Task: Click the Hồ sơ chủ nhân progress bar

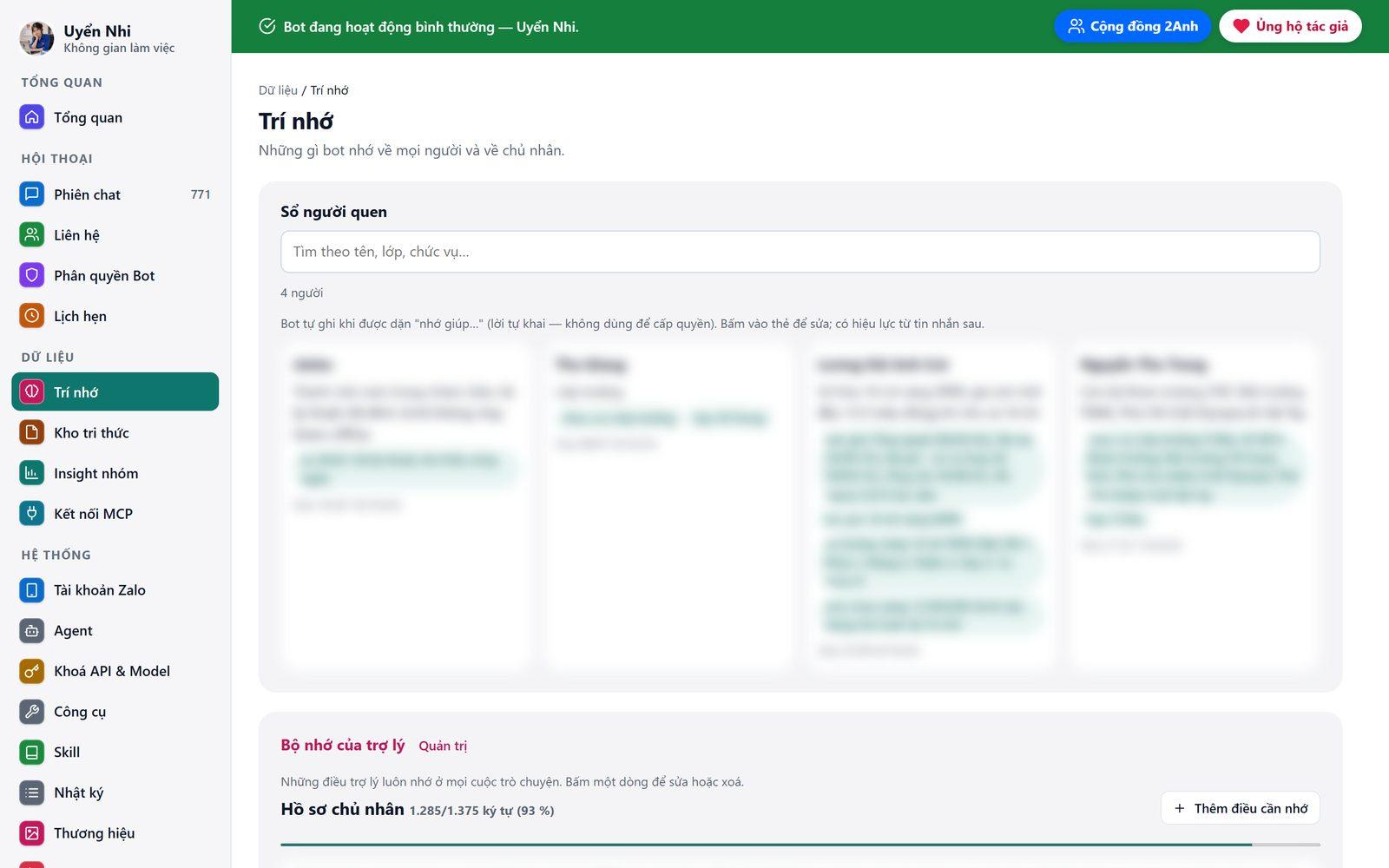Action: click(800, 845)
